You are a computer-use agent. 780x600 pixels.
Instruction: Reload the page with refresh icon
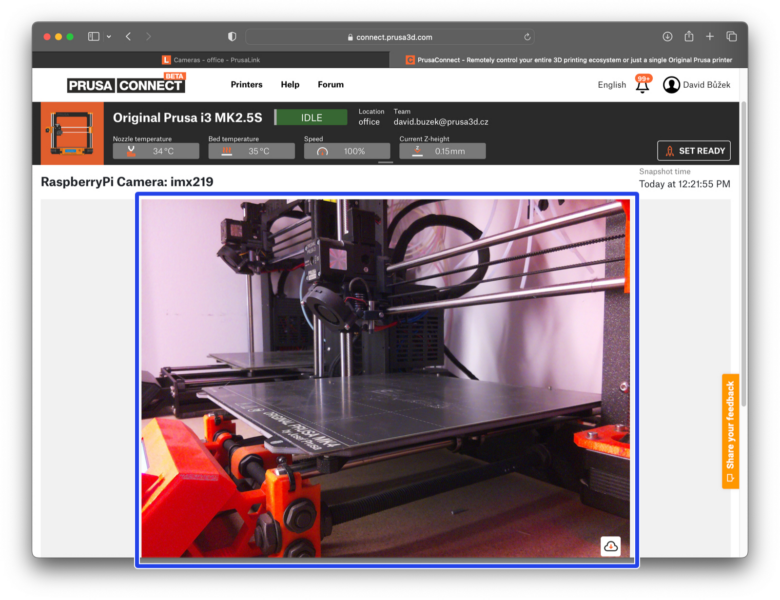(x=527, y=37)
